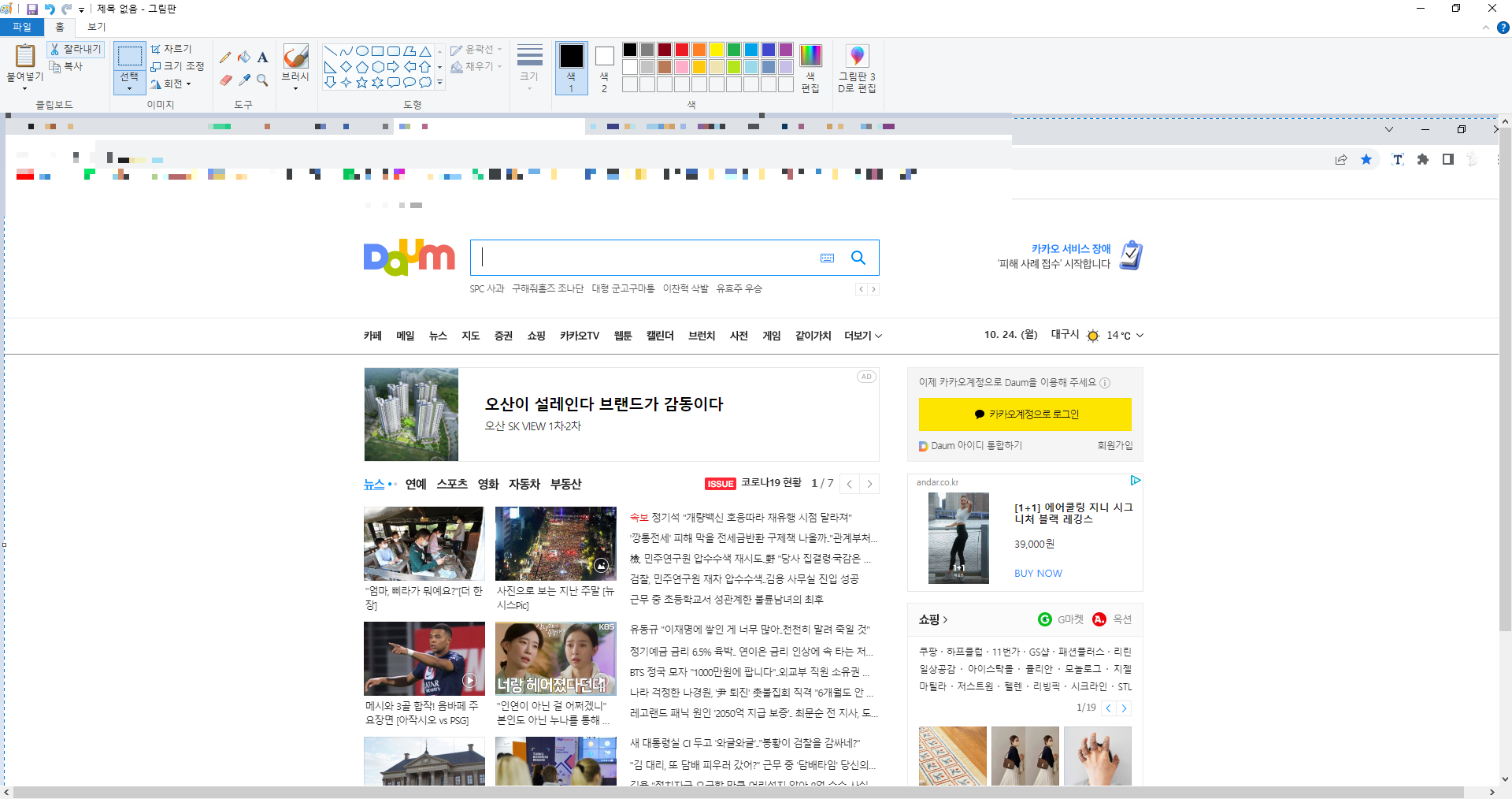This screenshot has height=799, width=1512.
Task: Pick the yellow color swatch in palette
Action: [717, 50]
